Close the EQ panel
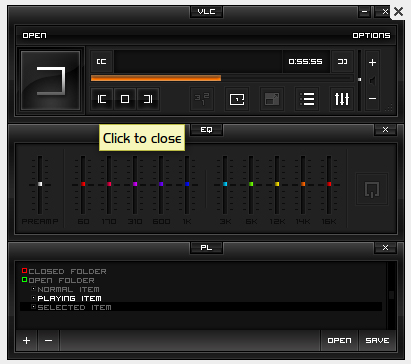Viewport: 411px width, 364px height. pos(385,129)
